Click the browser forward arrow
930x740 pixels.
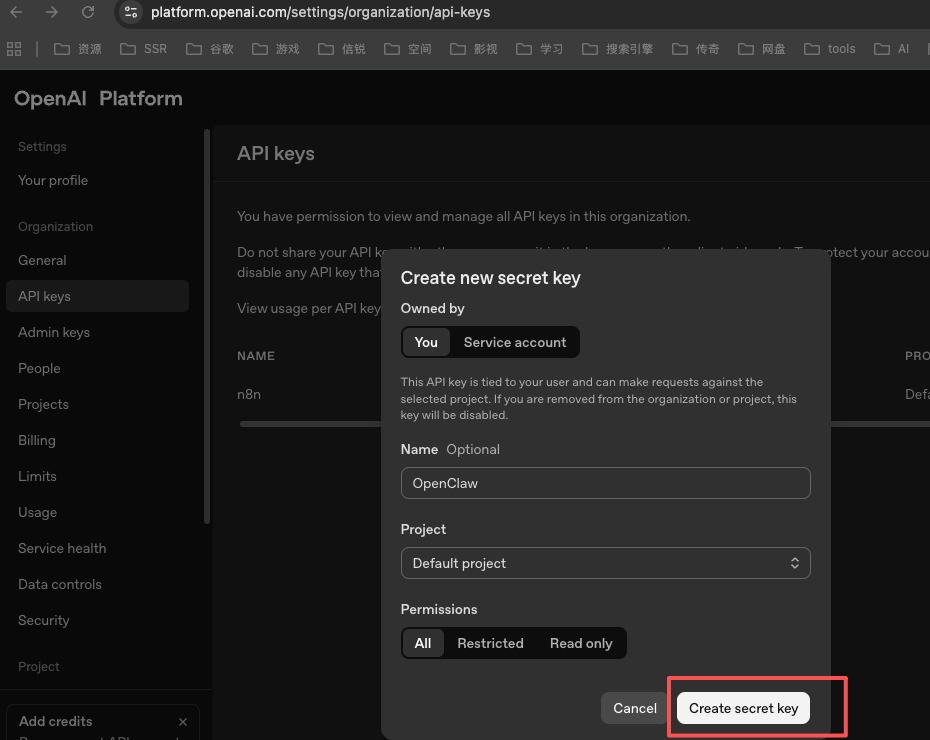click(x=52, y=13)
